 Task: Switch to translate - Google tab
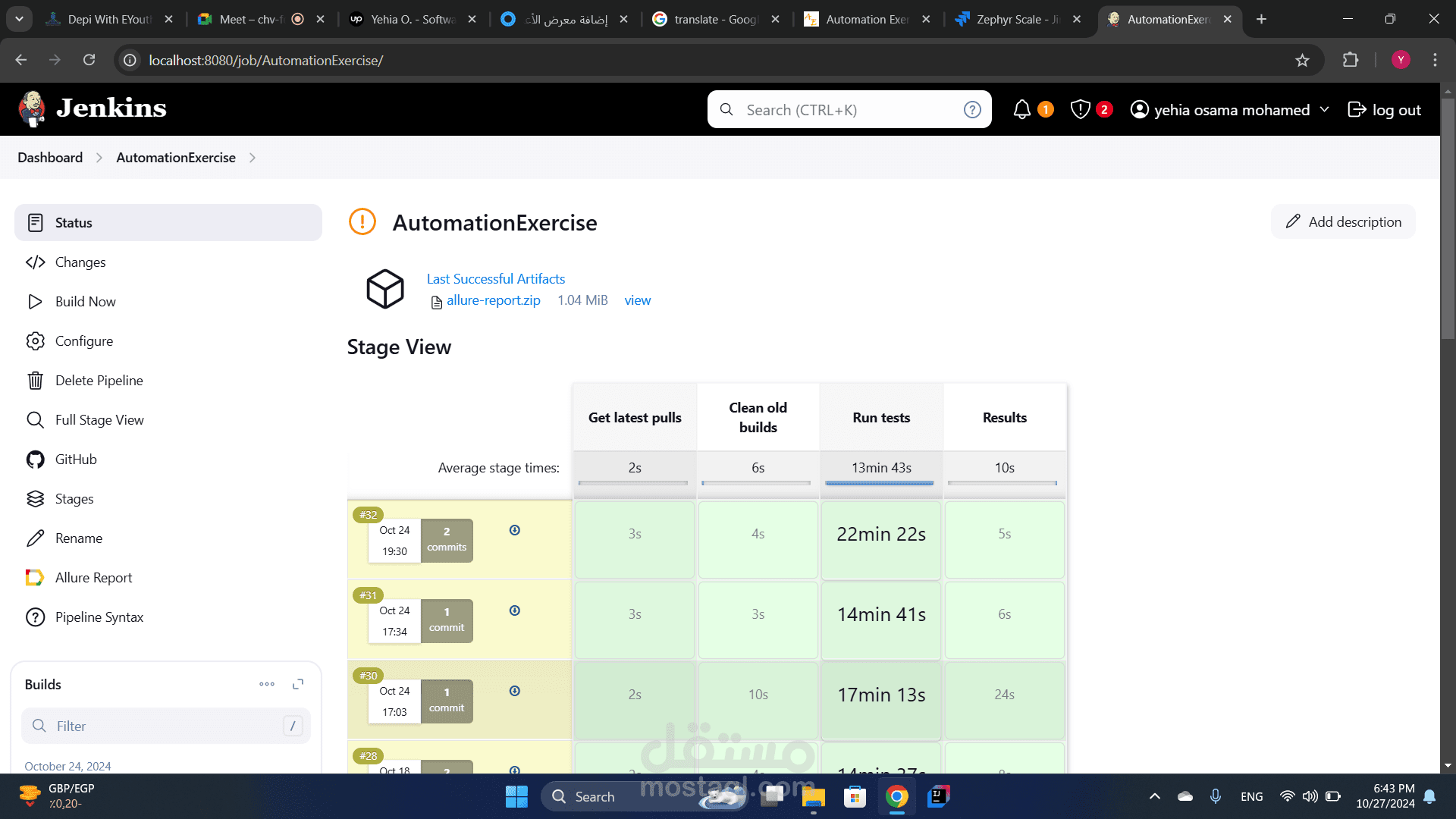[715, 19]
